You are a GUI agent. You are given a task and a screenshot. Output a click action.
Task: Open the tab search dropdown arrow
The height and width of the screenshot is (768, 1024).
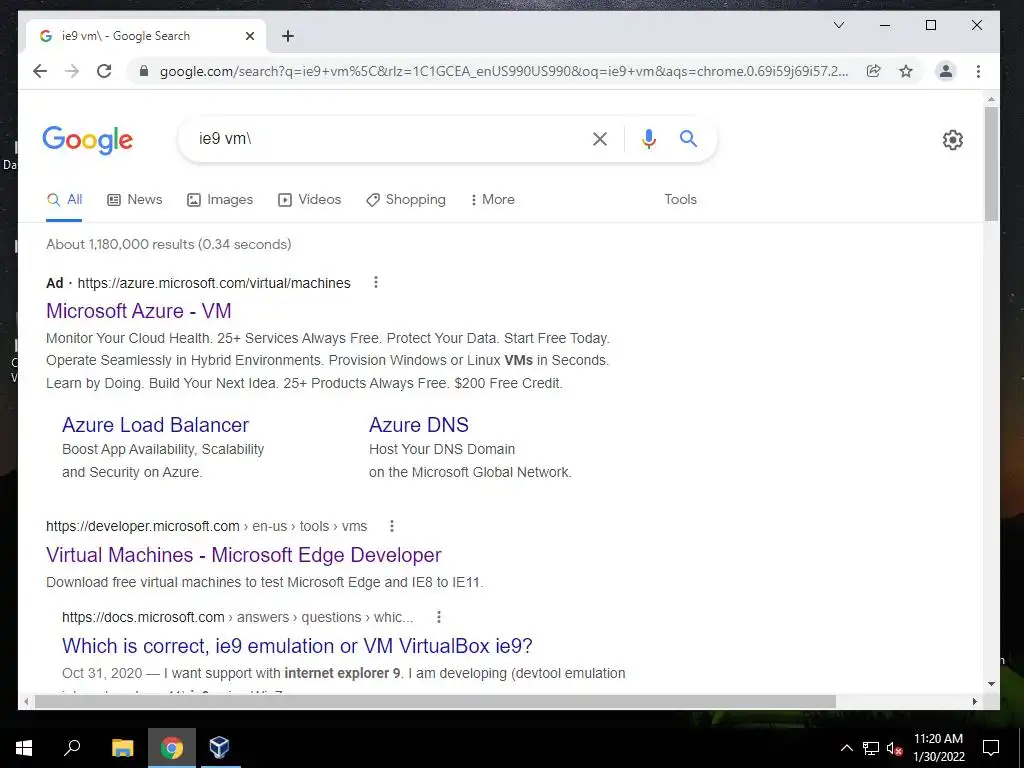point(839,25)
